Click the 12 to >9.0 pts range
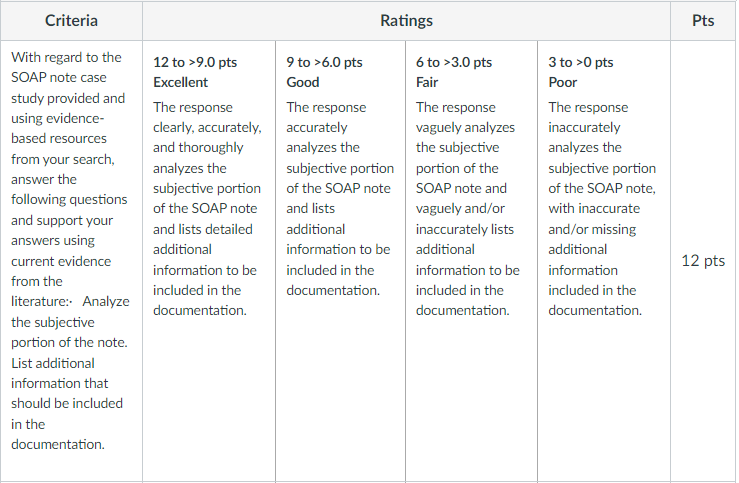 click(195, 62)
